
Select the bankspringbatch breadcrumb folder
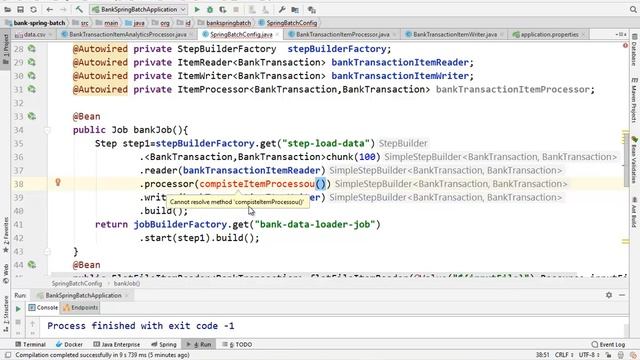225,23
